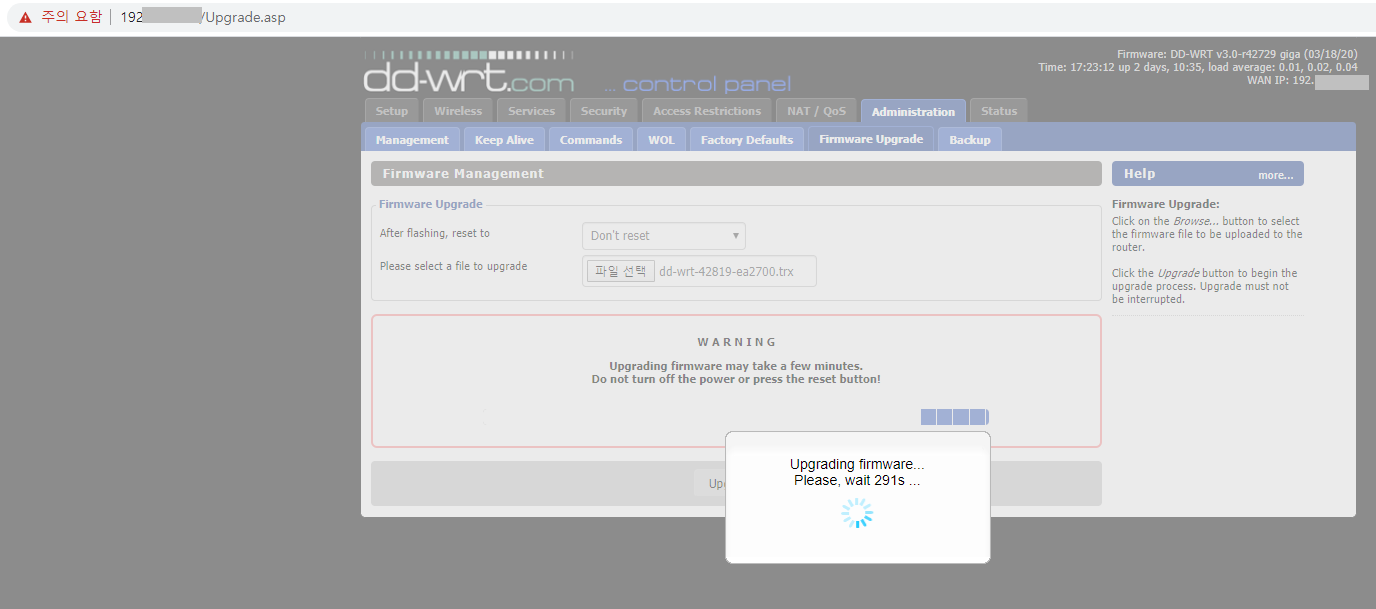Click the 주의 요함 security label
Image resolution: width=1376 pixels, height=609 pixels.
click(x=71, y=17)
